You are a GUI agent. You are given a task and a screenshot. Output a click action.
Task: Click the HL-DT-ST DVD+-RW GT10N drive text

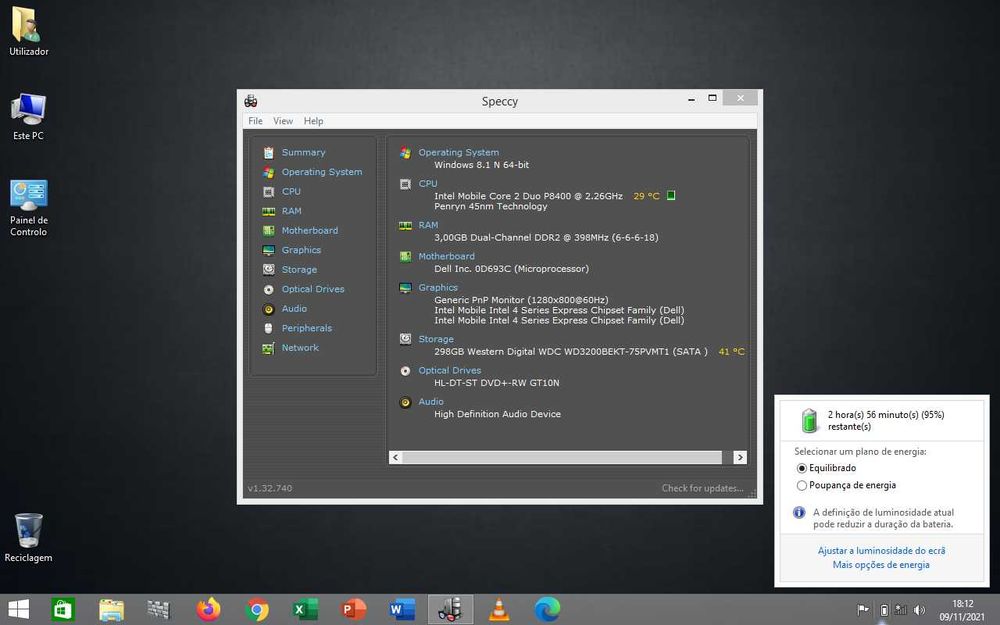point(497,383)
